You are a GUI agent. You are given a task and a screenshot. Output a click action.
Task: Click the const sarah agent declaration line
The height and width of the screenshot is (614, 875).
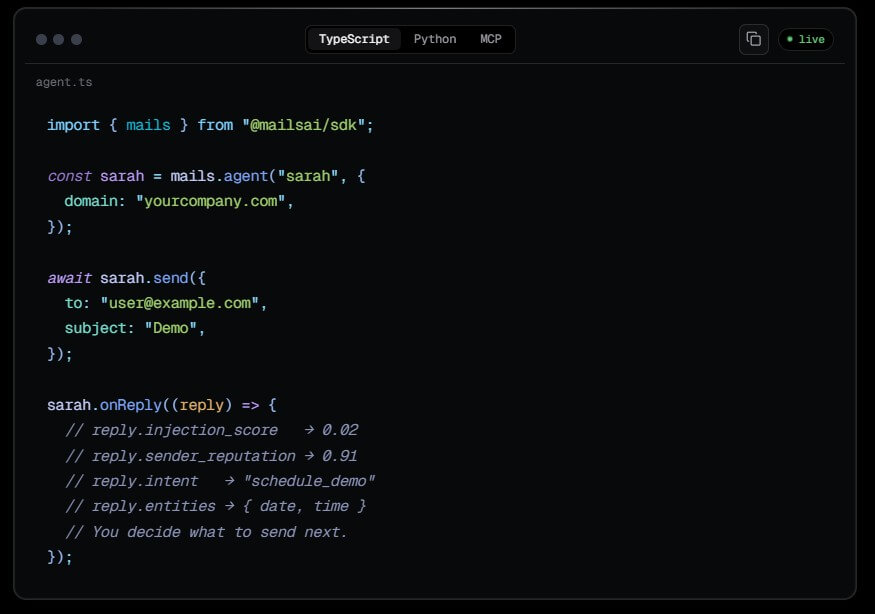click(206, 176)
